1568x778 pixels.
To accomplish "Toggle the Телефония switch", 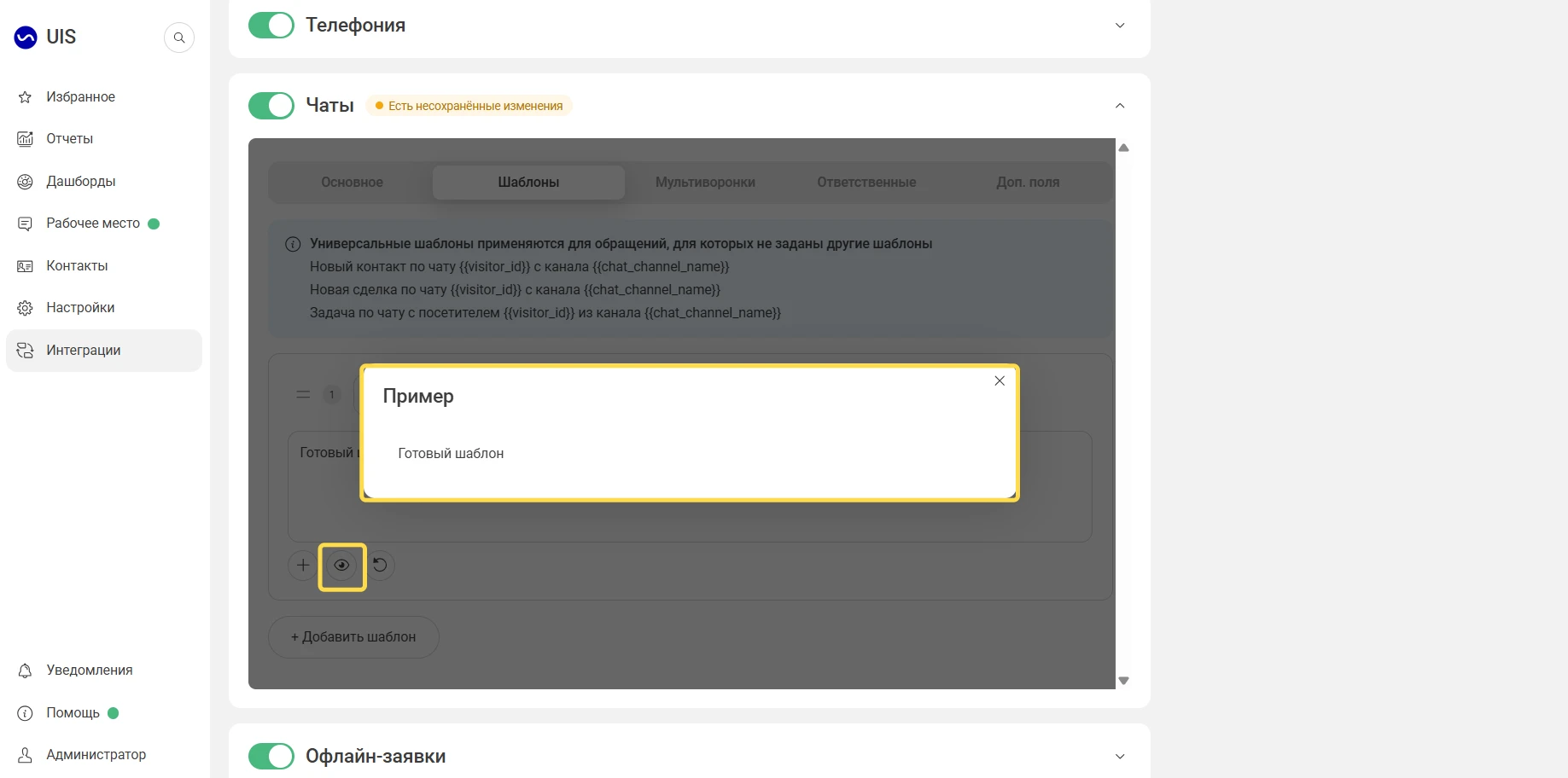I will click(271, 26).
